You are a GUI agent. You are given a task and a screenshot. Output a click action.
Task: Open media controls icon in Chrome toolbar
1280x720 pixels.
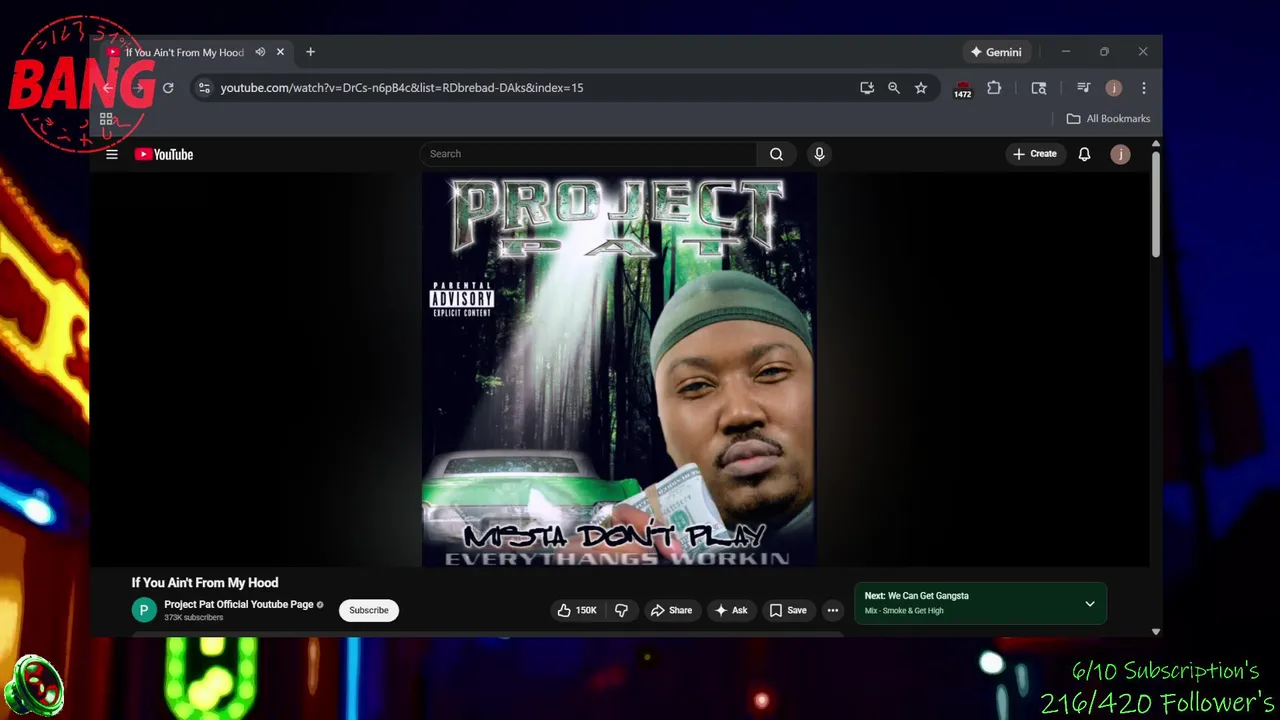[x=1083, y=88]
